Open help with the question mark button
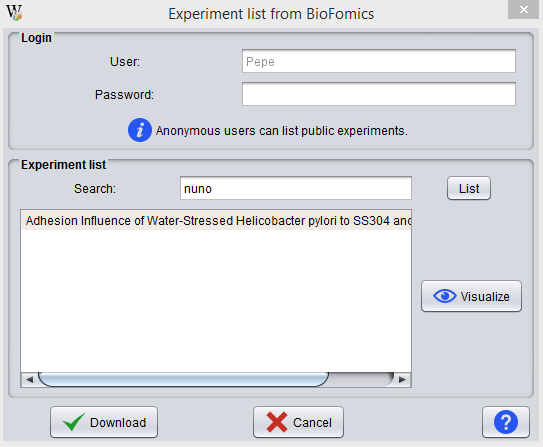The height and width of the screenshot is (447, 543). 506,422
